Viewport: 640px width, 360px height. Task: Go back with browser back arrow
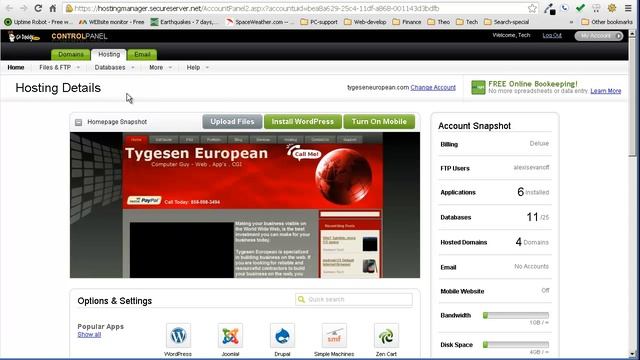(9, 8)
